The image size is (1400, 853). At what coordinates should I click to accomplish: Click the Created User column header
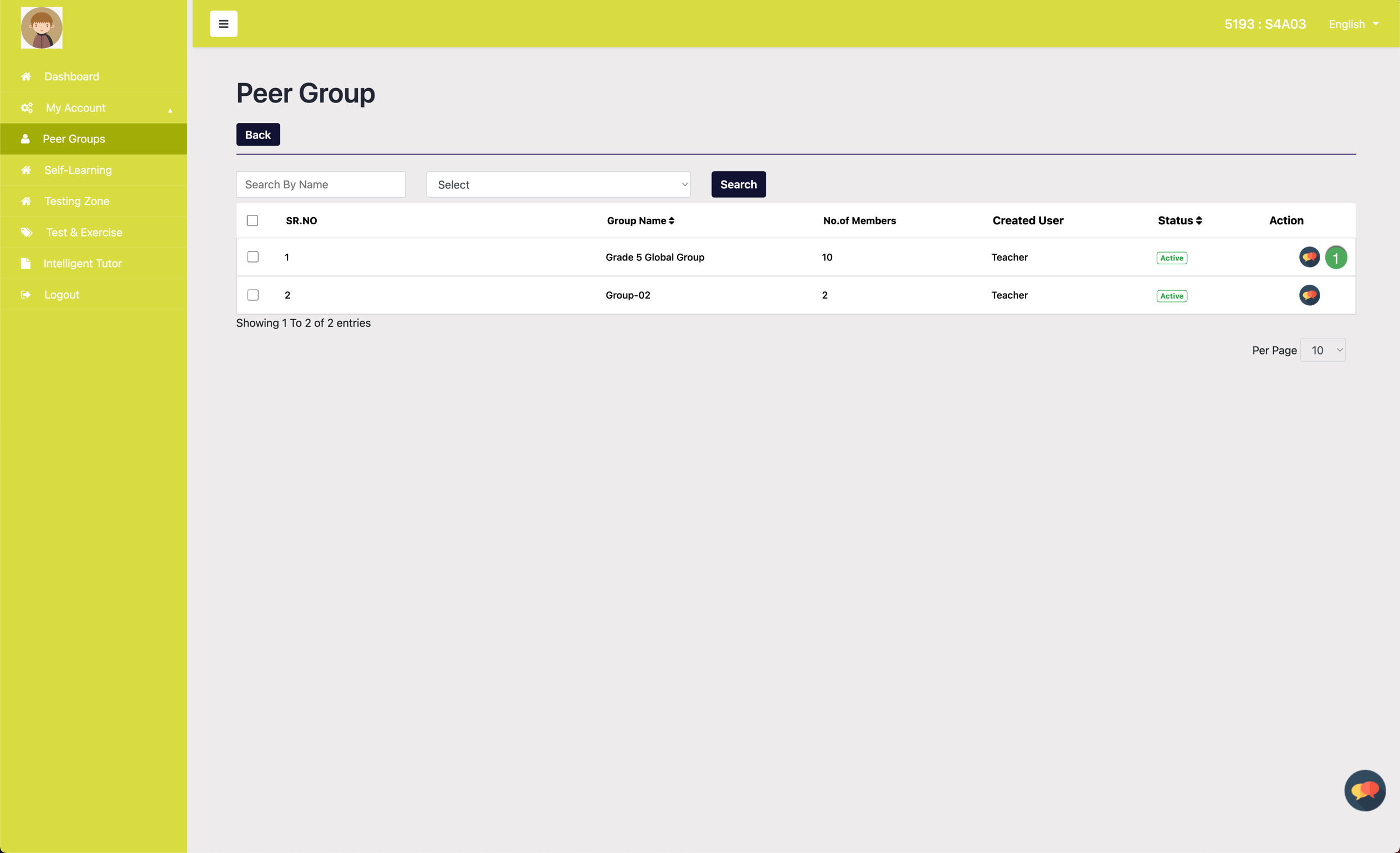[x=1028, y=221]
